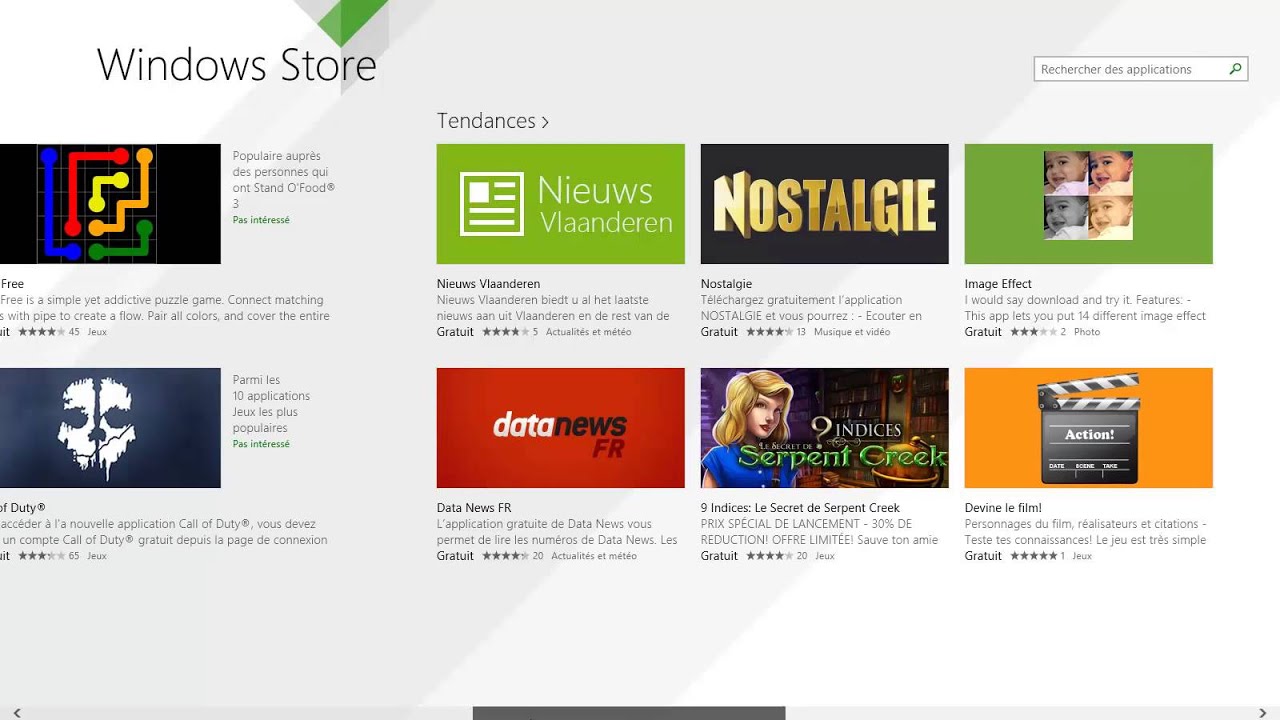Click 'Musique et vidéo' category under Nostalgie

(x=852, y=332)
